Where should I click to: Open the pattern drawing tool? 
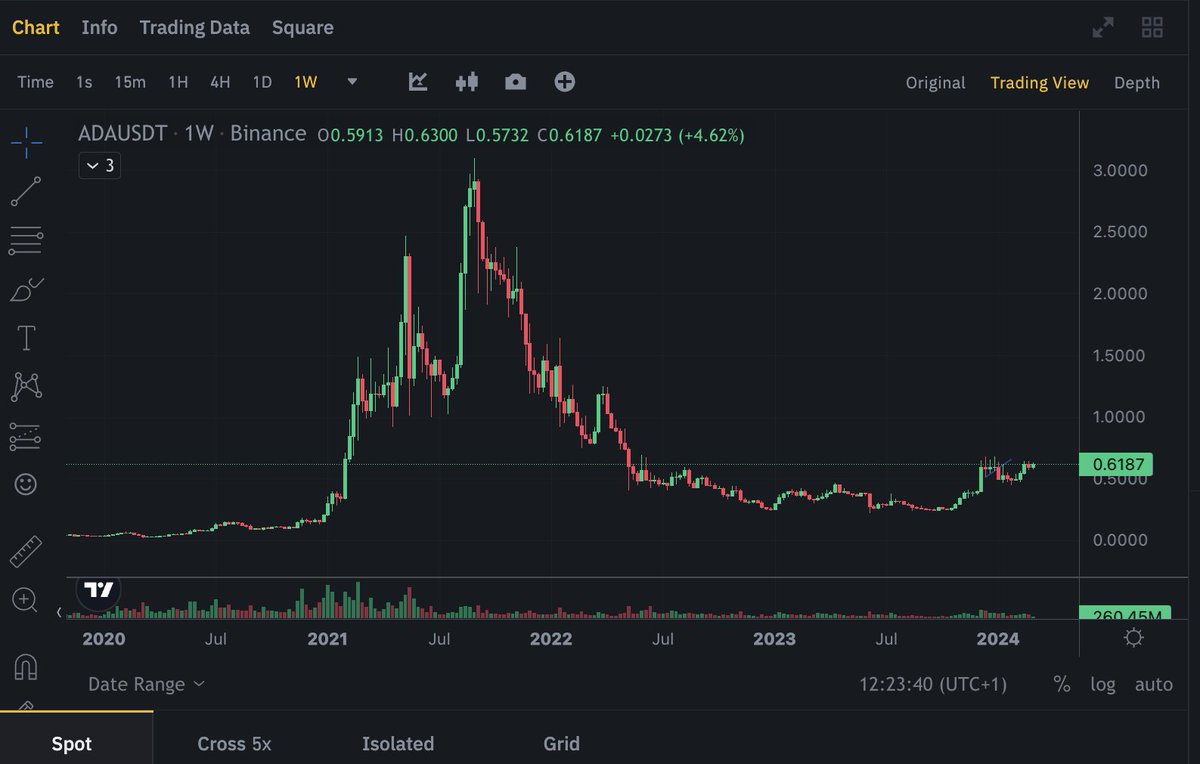[26, 386]
